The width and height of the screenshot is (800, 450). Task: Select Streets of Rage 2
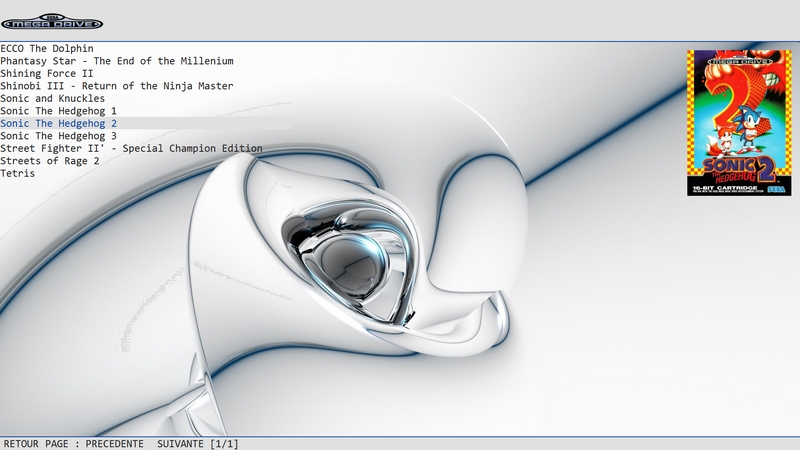50,161
